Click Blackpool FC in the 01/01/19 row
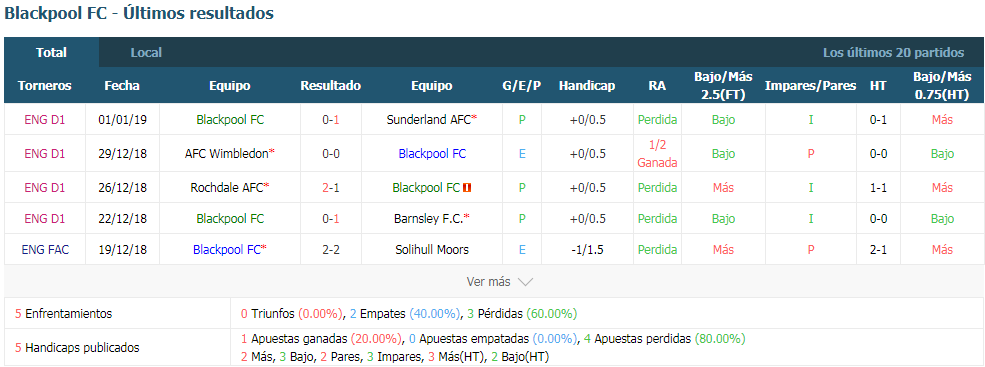The width and height of the screenshot is (985, 367). tap(230, 119)
